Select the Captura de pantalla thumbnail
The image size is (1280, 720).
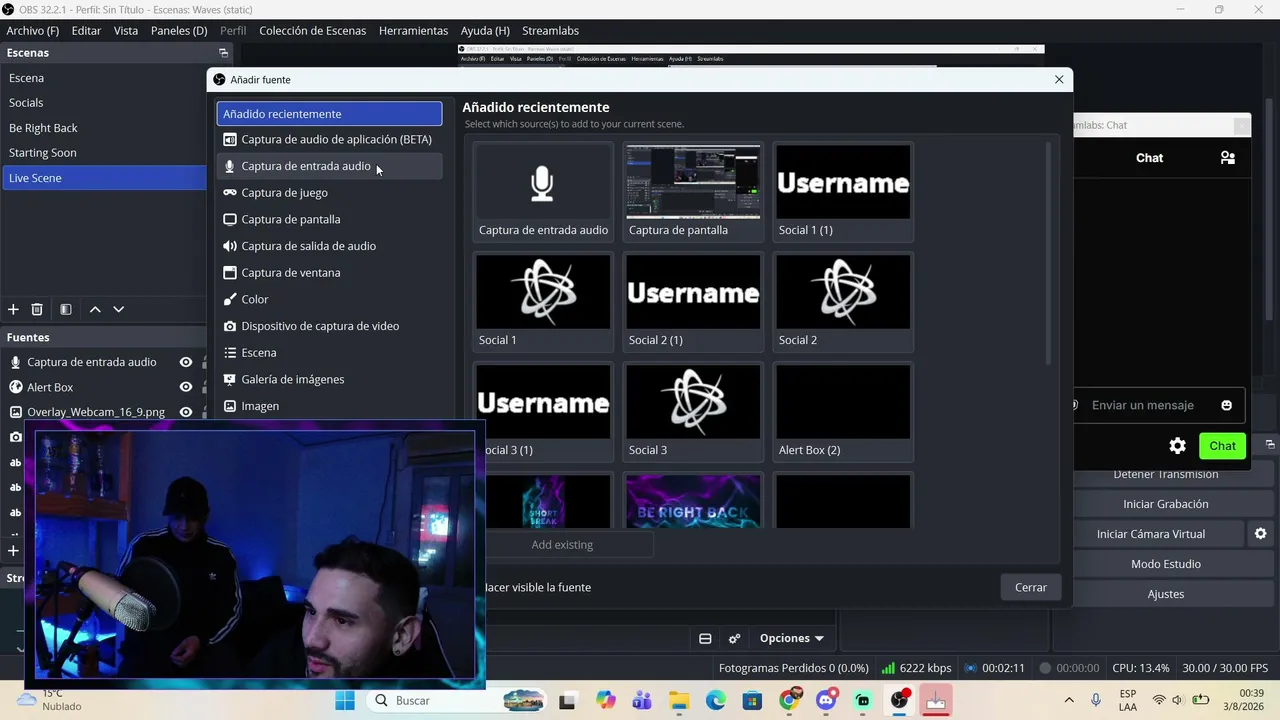click(693, 191)
